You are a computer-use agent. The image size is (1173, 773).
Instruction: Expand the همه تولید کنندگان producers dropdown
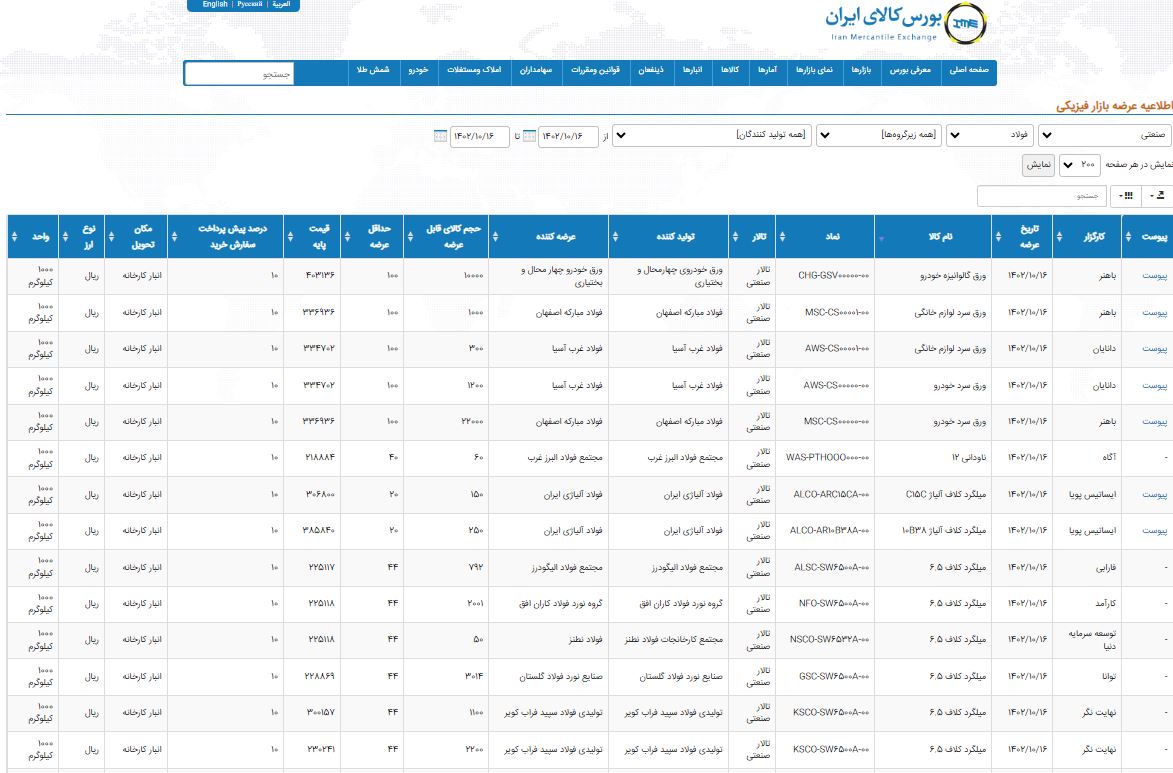point(711,135)
